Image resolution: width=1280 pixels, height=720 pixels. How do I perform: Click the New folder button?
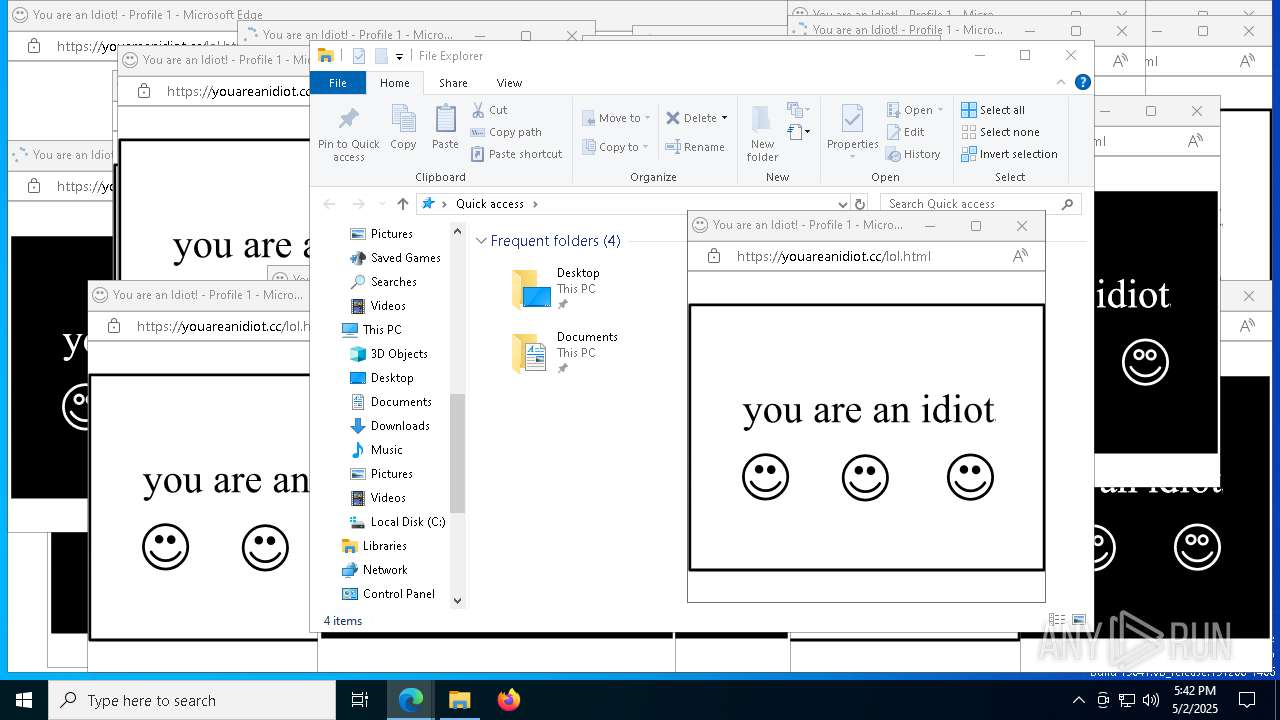tap(762, 133)
